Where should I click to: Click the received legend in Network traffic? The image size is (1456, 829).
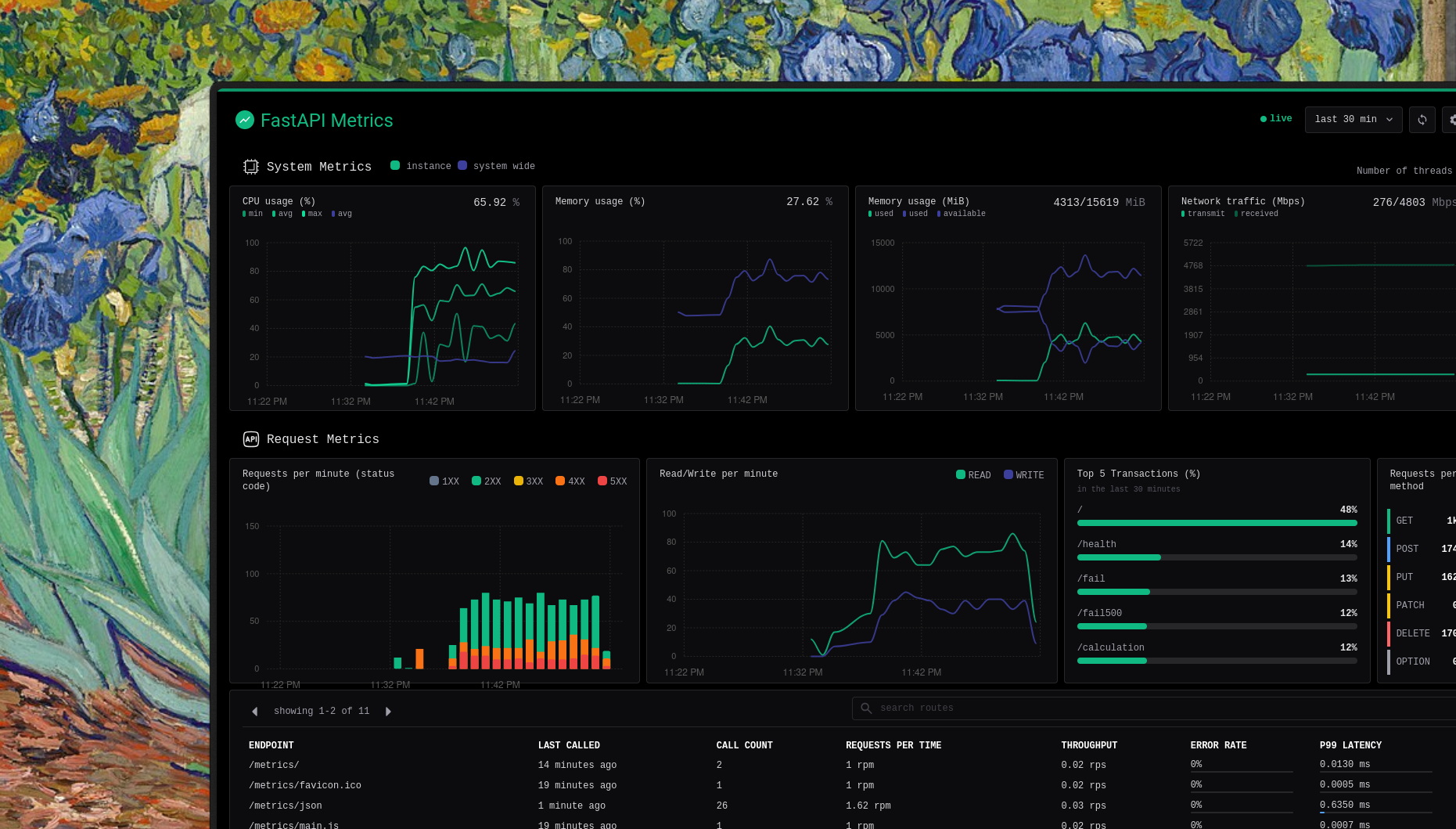1256,214
